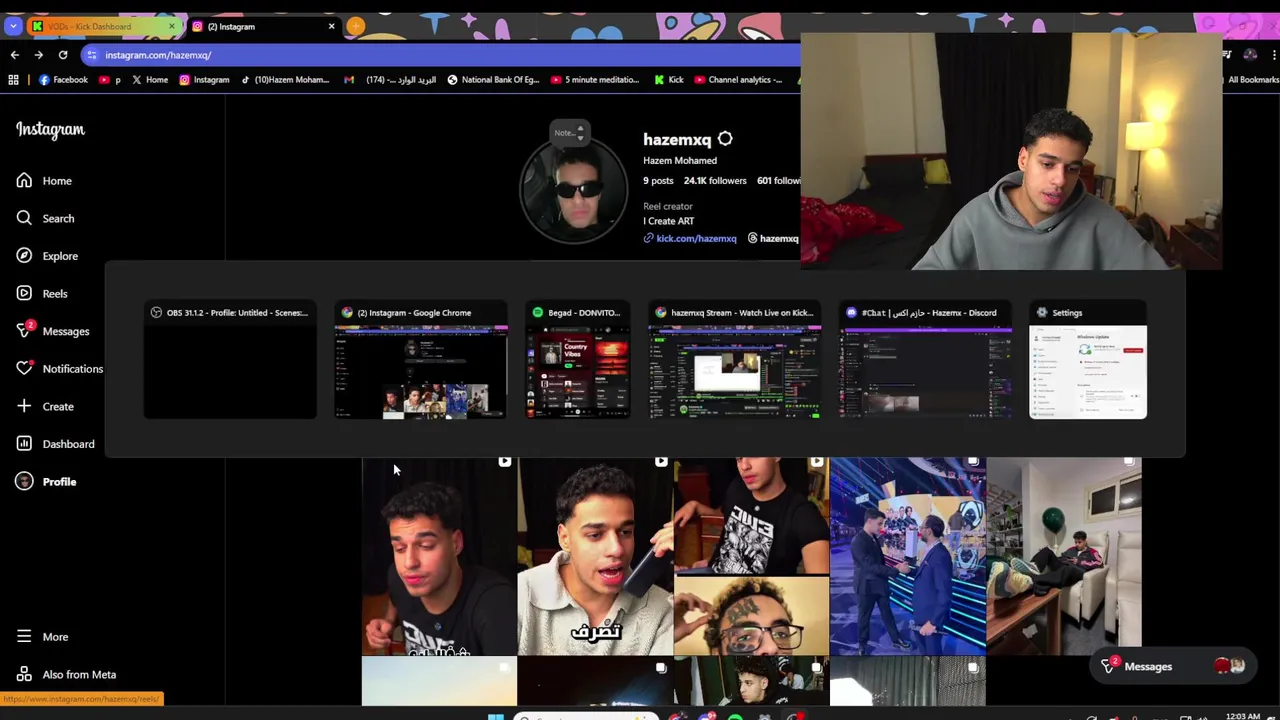This screenshot has height=720, width=1280.
Task: Reload the Instagram page
Action: pyautogui.click(x=63, y=55)
